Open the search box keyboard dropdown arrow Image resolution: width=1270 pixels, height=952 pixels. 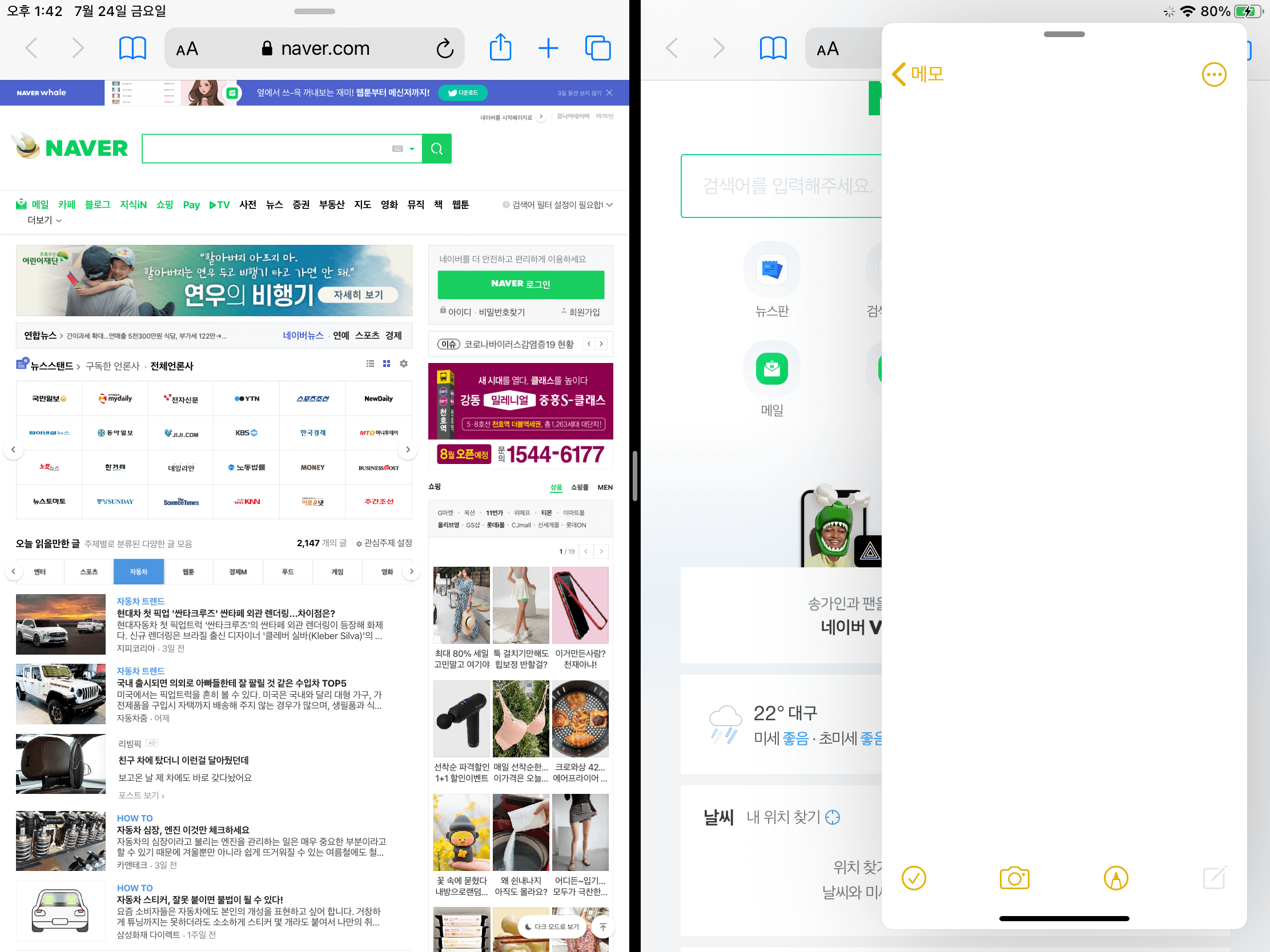click(x=412, y=148)
